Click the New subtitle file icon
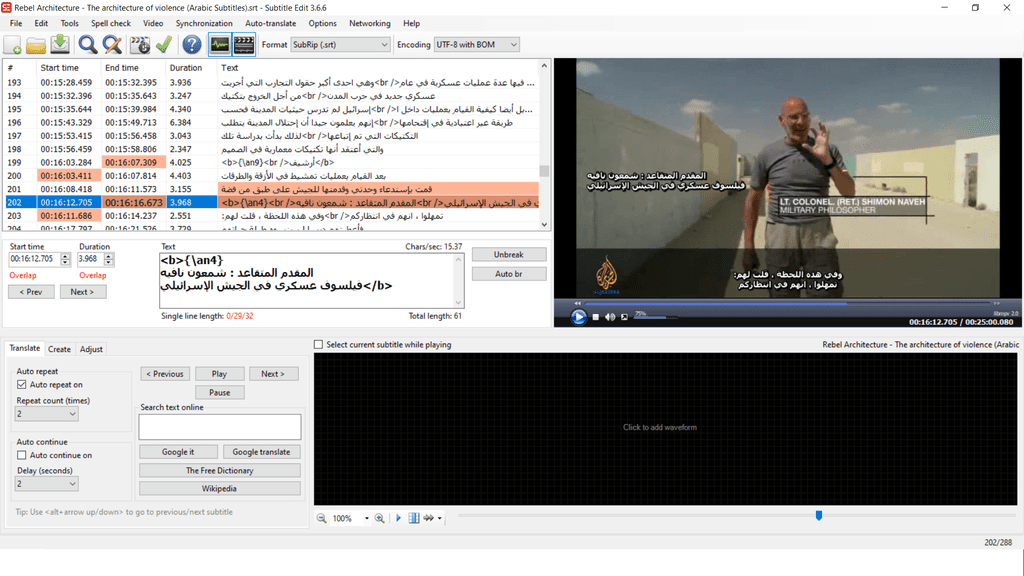Viewport: 1024px width, 576px height. [12, 44]
